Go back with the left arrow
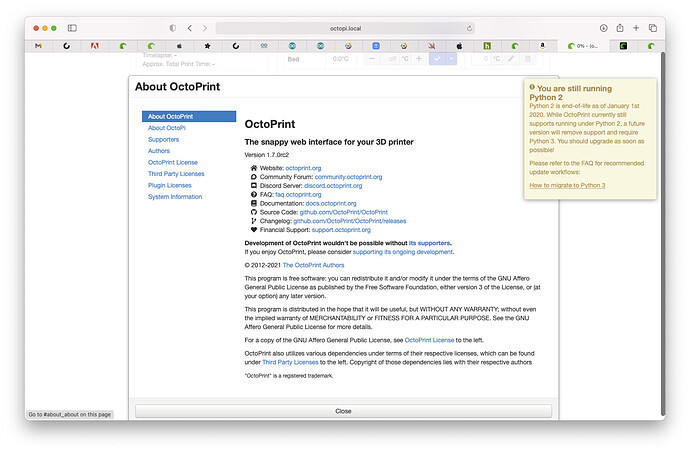 tap(190, 28)
